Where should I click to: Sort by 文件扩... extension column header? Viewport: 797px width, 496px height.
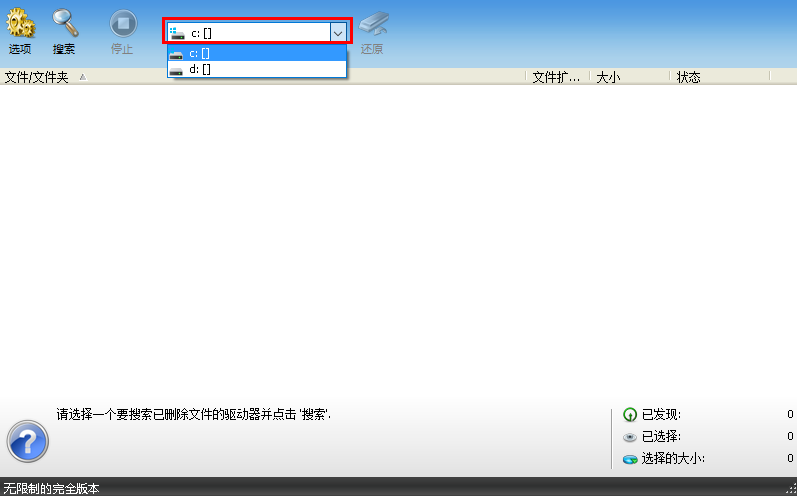click(558, 77)
